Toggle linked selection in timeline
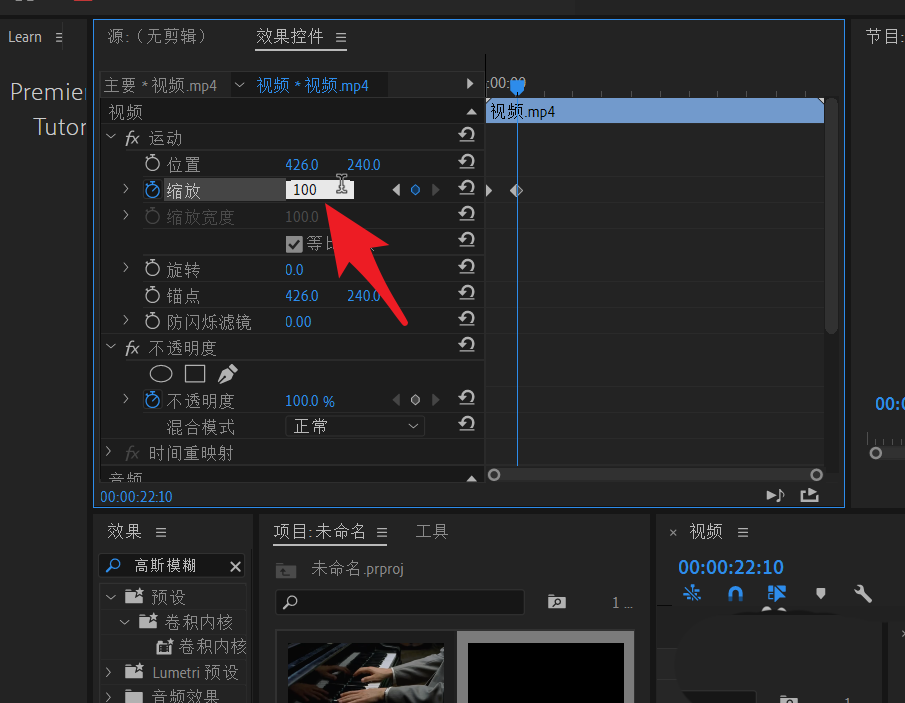Image resolution: width=905 pixels, height=703 pixels. [777, 593]
